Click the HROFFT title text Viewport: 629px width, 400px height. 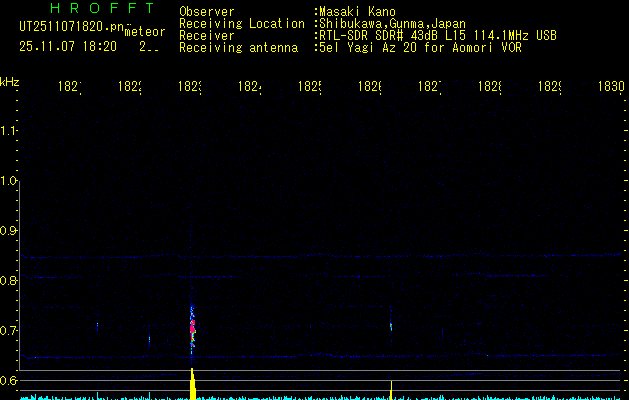coord(101,8)
